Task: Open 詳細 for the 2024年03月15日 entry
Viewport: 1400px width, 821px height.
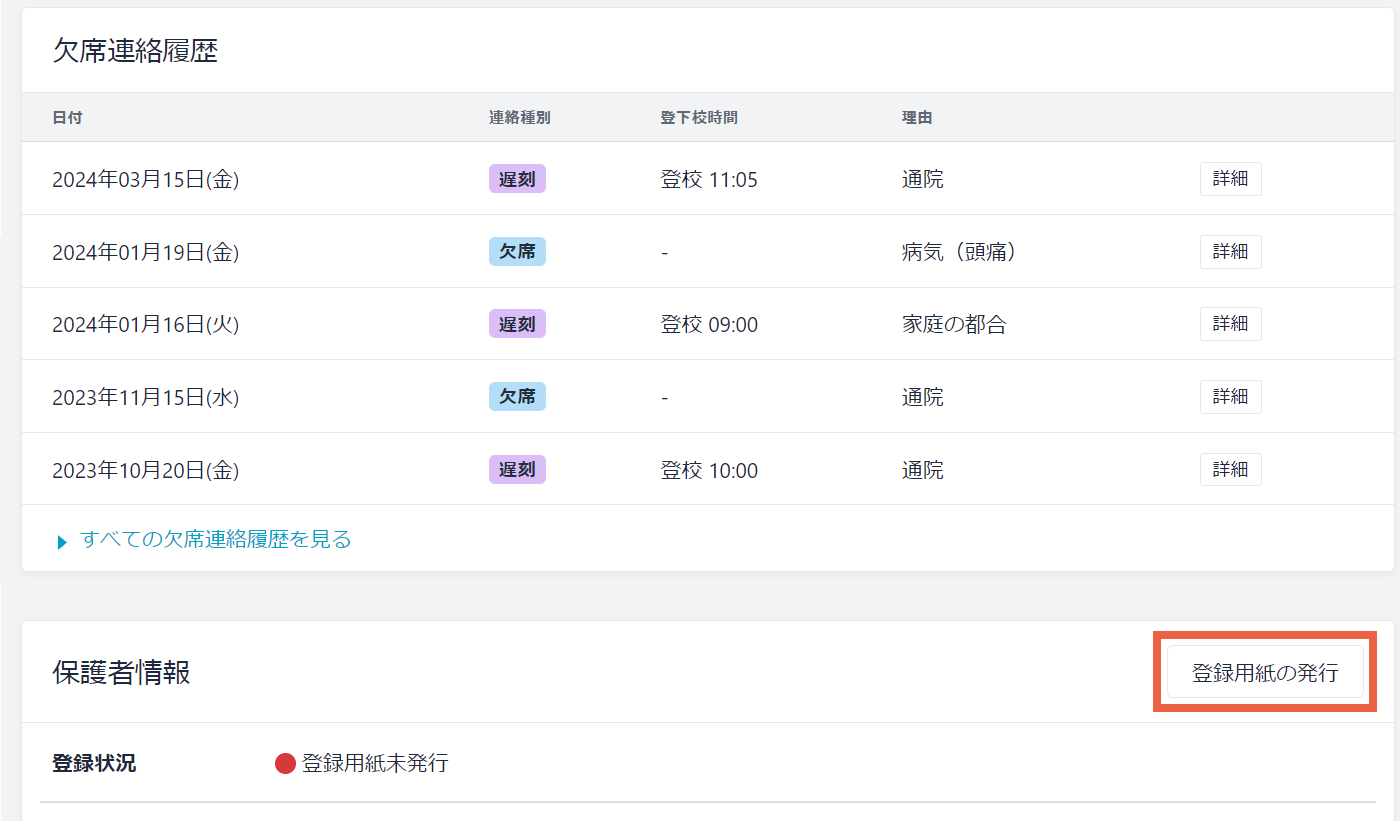Action: (x=1230, y=179)
